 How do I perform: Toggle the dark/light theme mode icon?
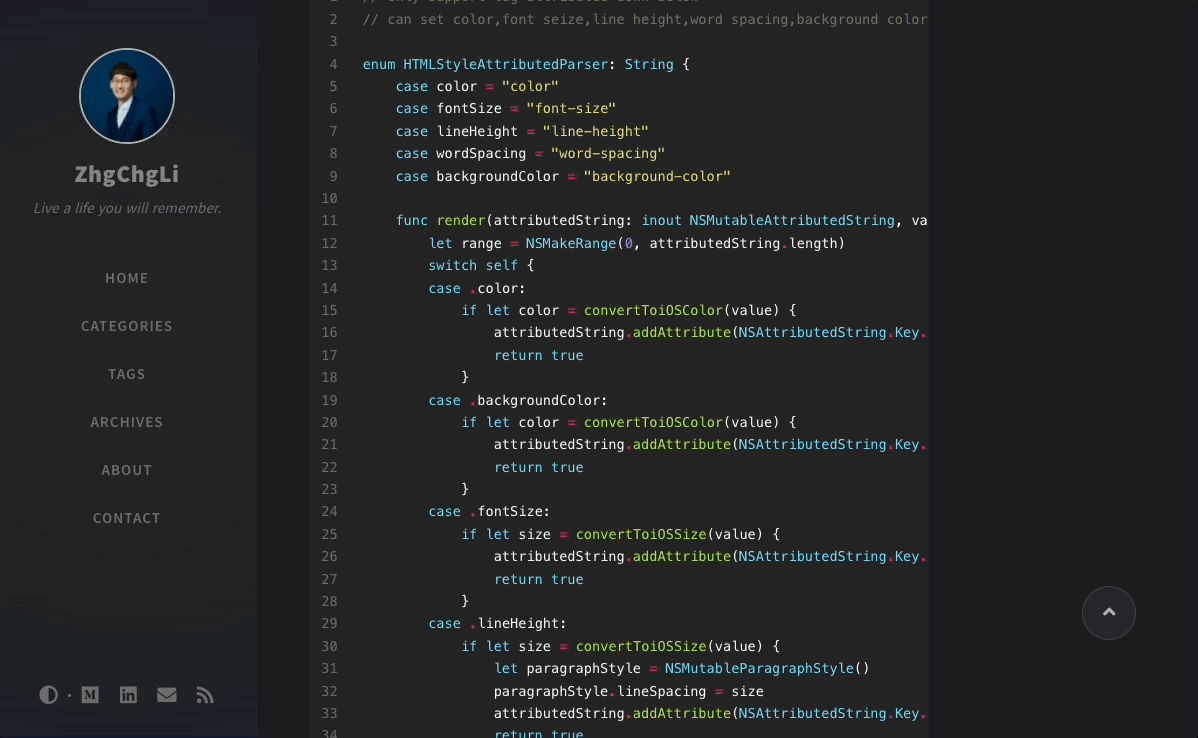point(48,695)
